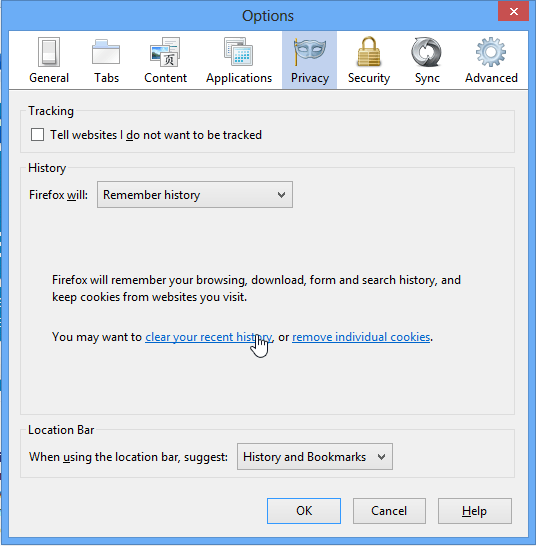Click the clear your recent history link

coord(208,337)
